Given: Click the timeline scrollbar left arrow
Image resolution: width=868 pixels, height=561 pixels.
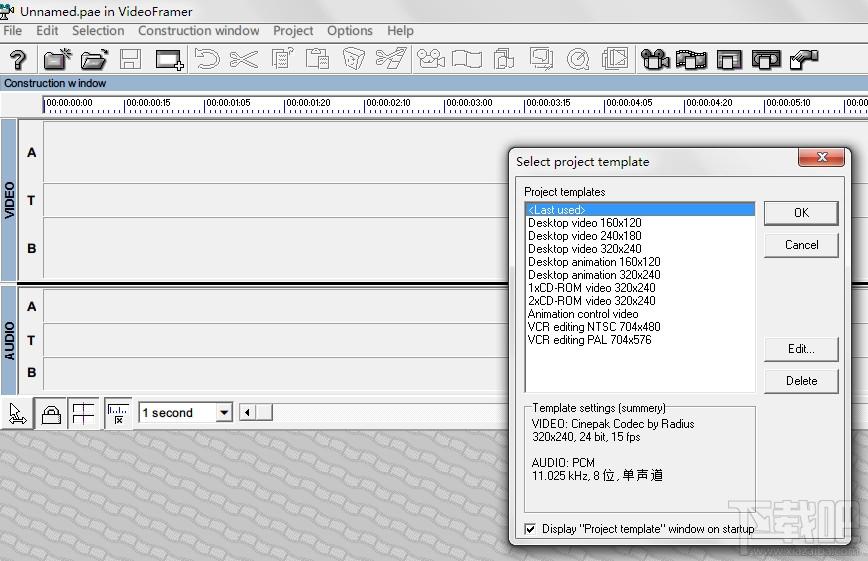Looking at the screenshot, I should point(247,413).
